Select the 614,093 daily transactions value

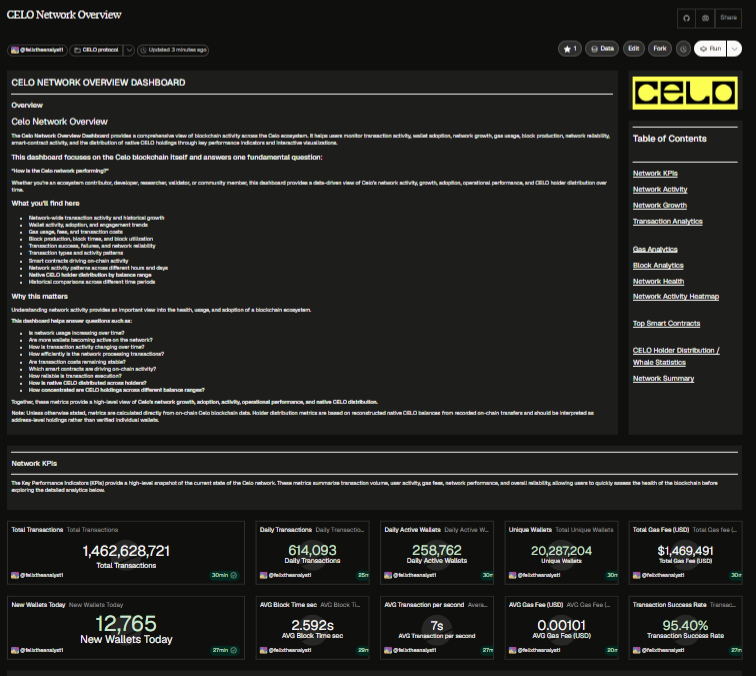312,550
